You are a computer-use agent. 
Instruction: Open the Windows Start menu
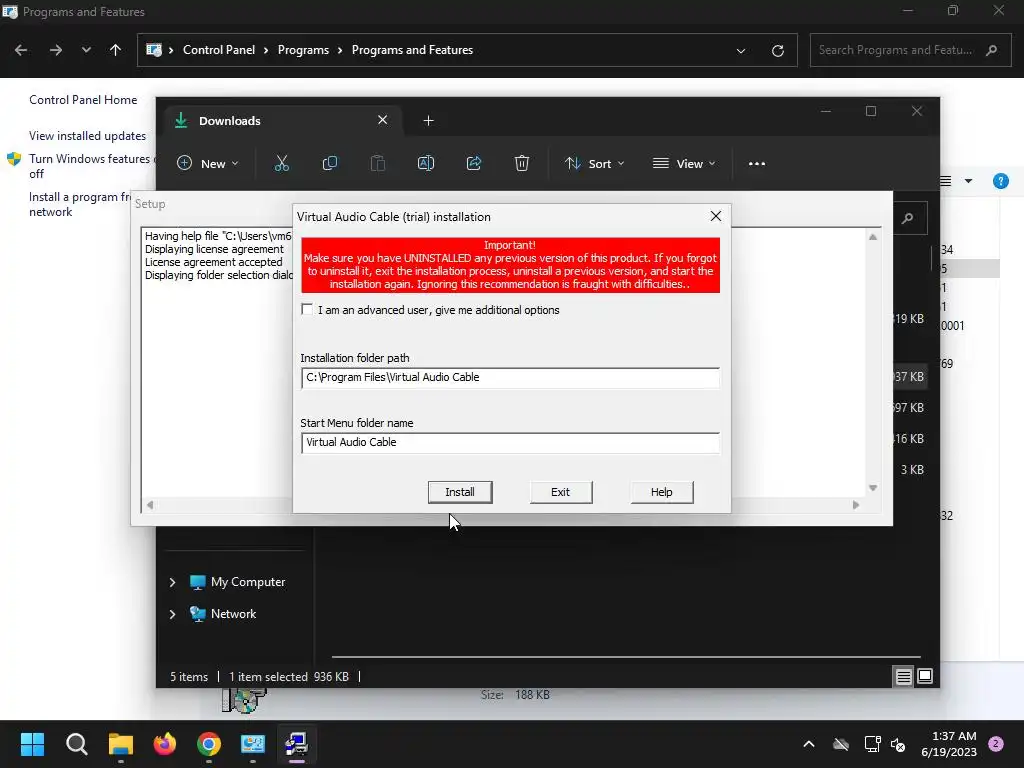(32, 744)
